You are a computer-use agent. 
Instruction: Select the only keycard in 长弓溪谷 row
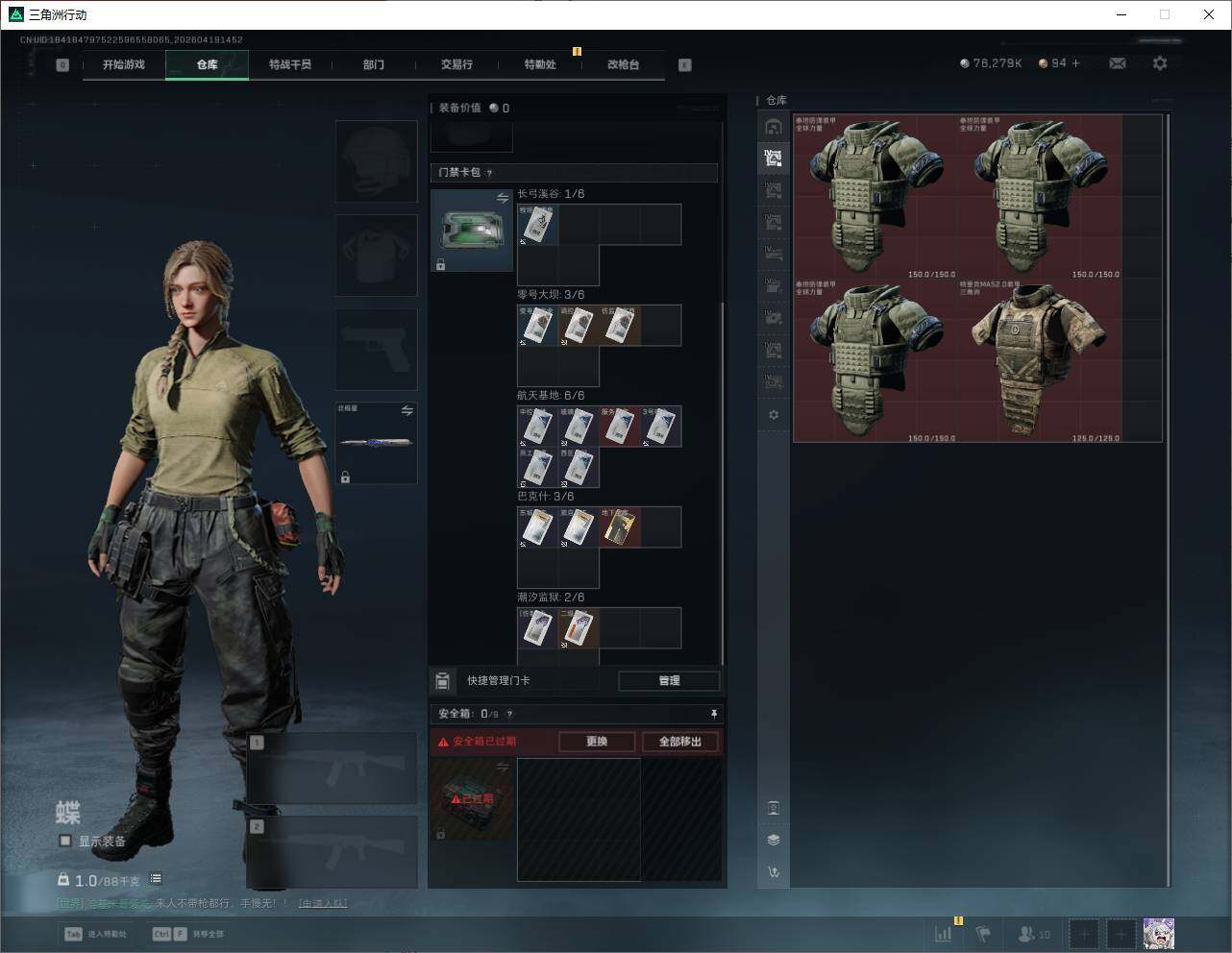pyautogui.click(x=538, y=225)
